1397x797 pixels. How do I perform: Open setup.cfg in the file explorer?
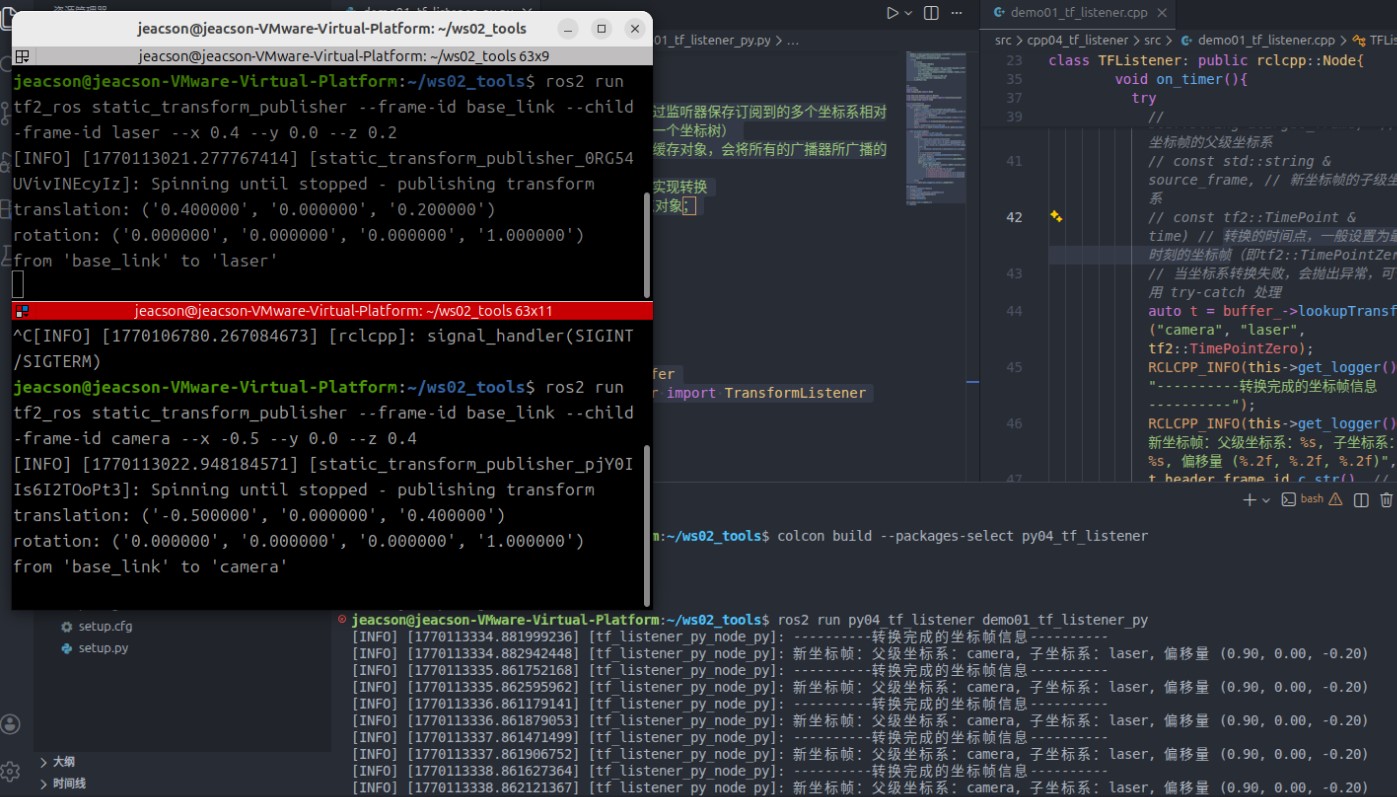tap(105, 626)
